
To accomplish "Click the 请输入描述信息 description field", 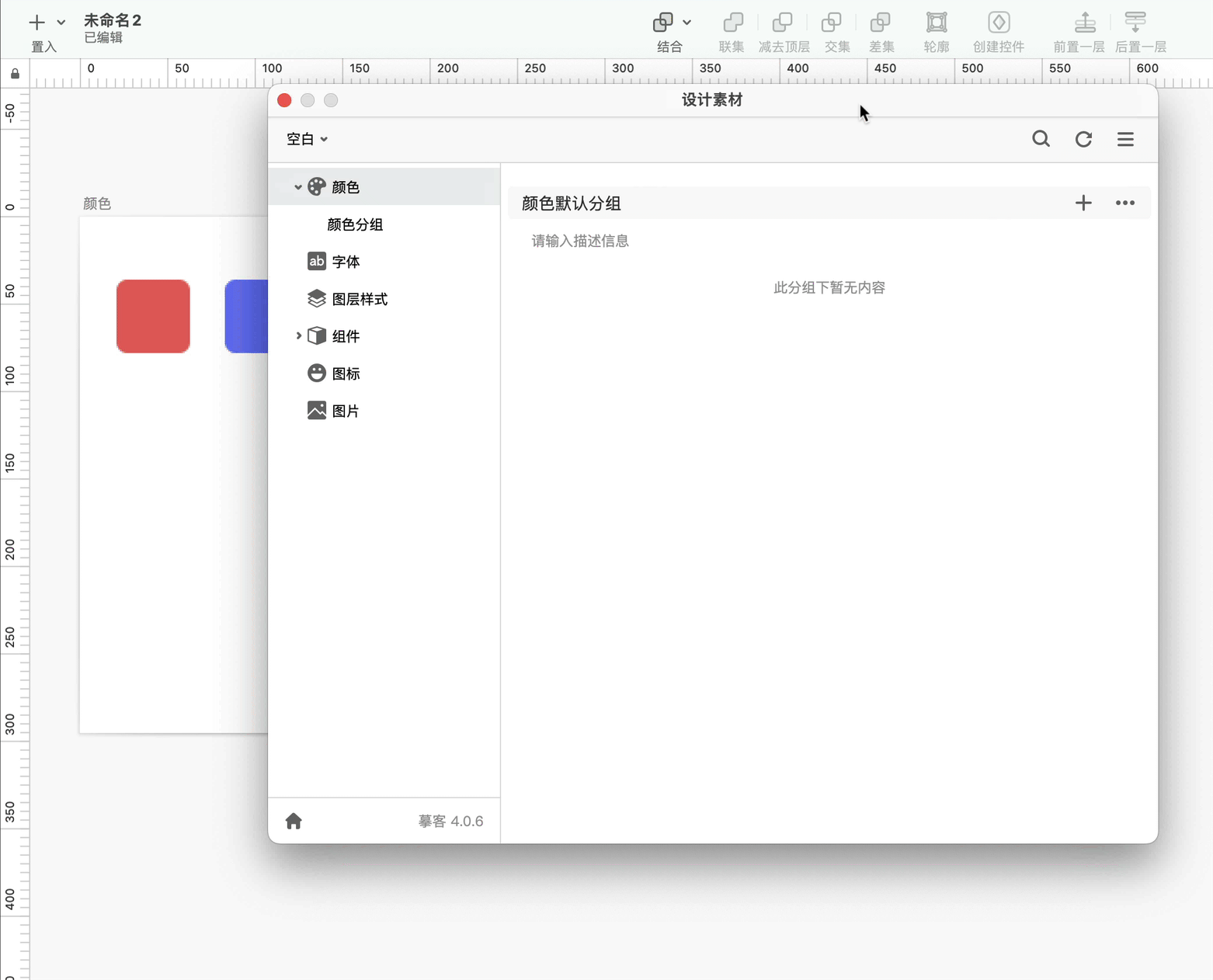I will click(x=580, y=241).
